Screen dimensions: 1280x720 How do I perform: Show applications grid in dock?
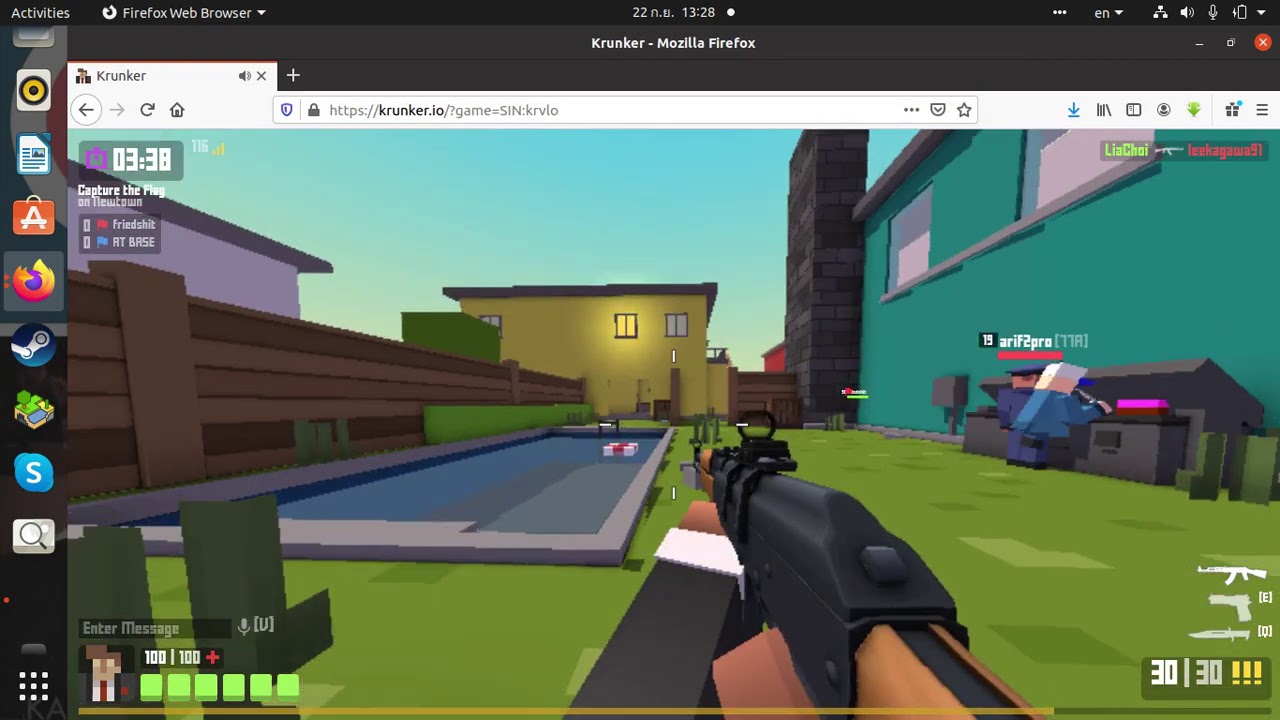[33, 685]
